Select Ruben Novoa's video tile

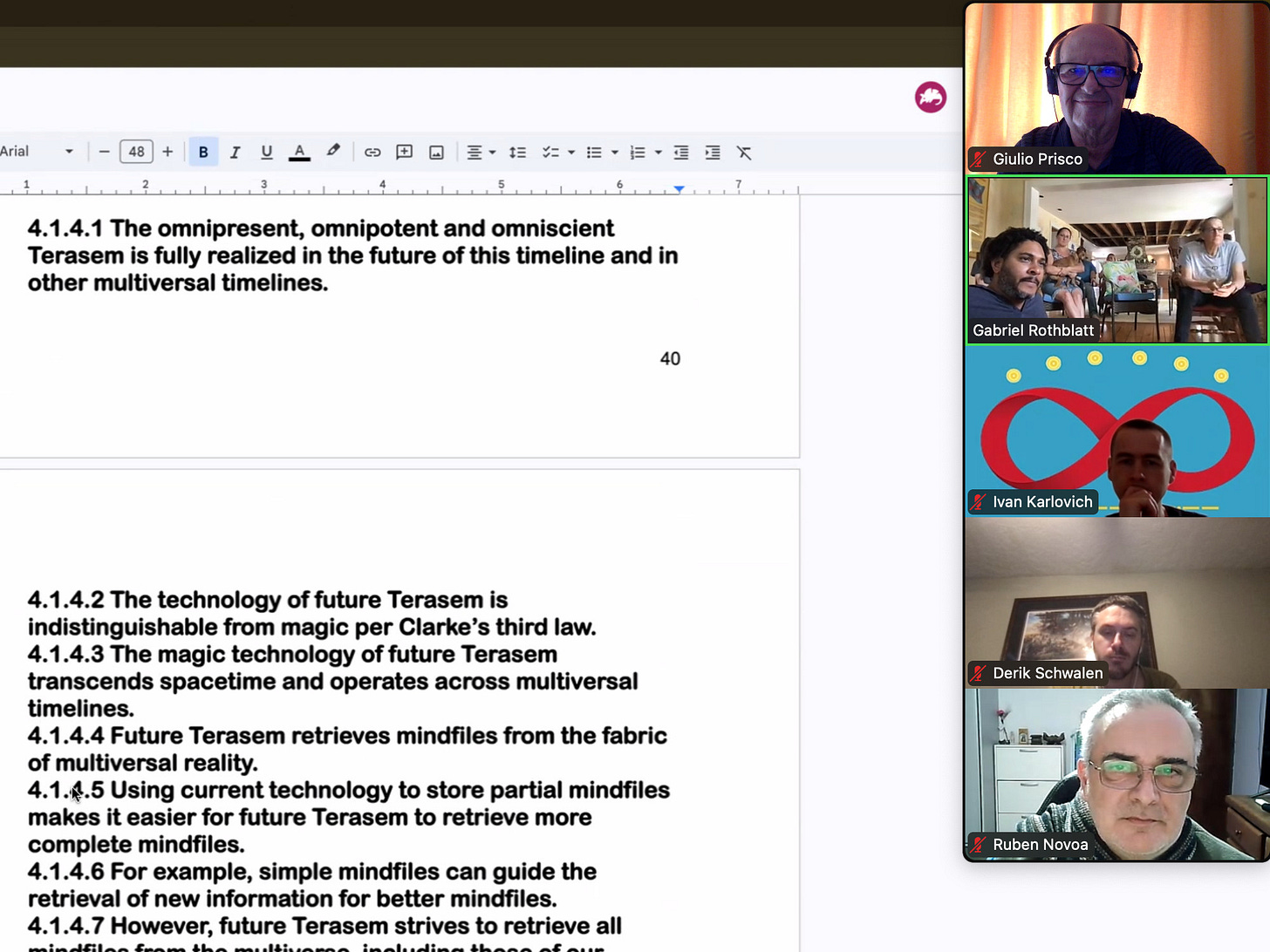click(1116, 775)
